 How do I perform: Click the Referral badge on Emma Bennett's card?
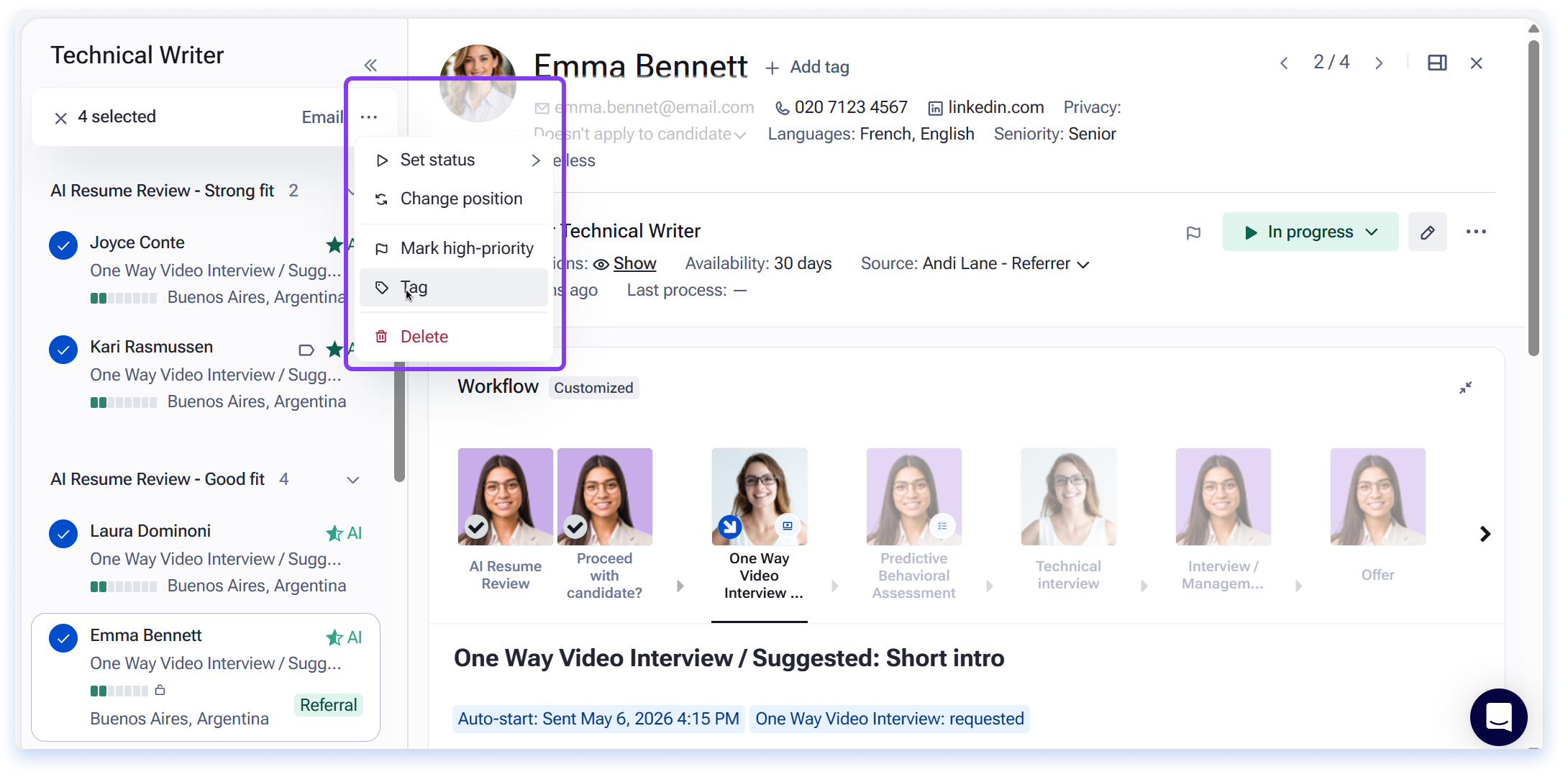[329, 705]
